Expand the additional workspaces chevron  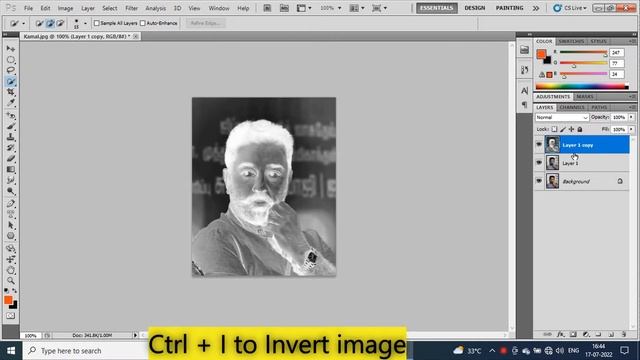coord(536,8)
